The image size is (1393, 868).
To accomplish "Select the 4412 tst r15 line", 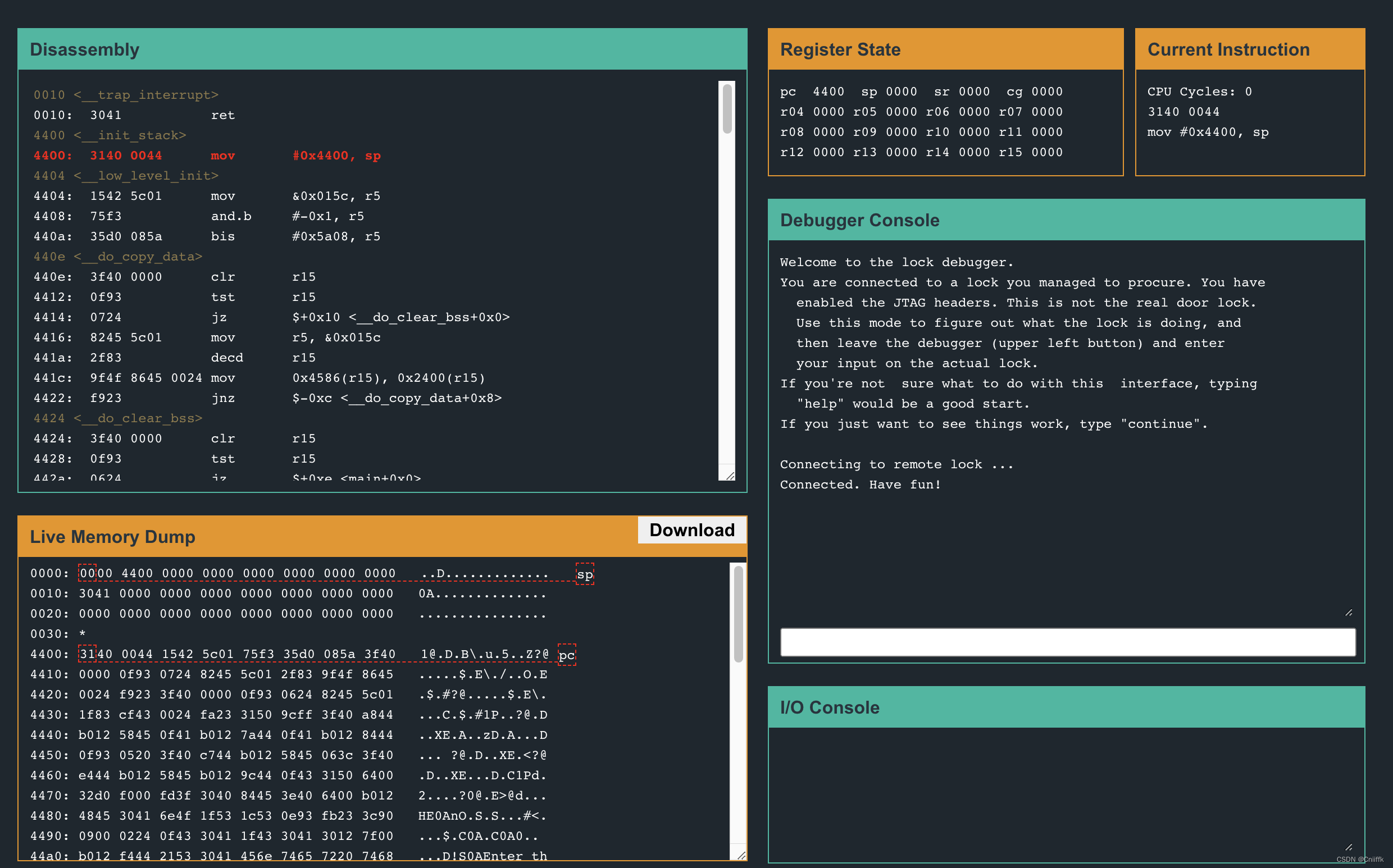I will coord(175,298).
